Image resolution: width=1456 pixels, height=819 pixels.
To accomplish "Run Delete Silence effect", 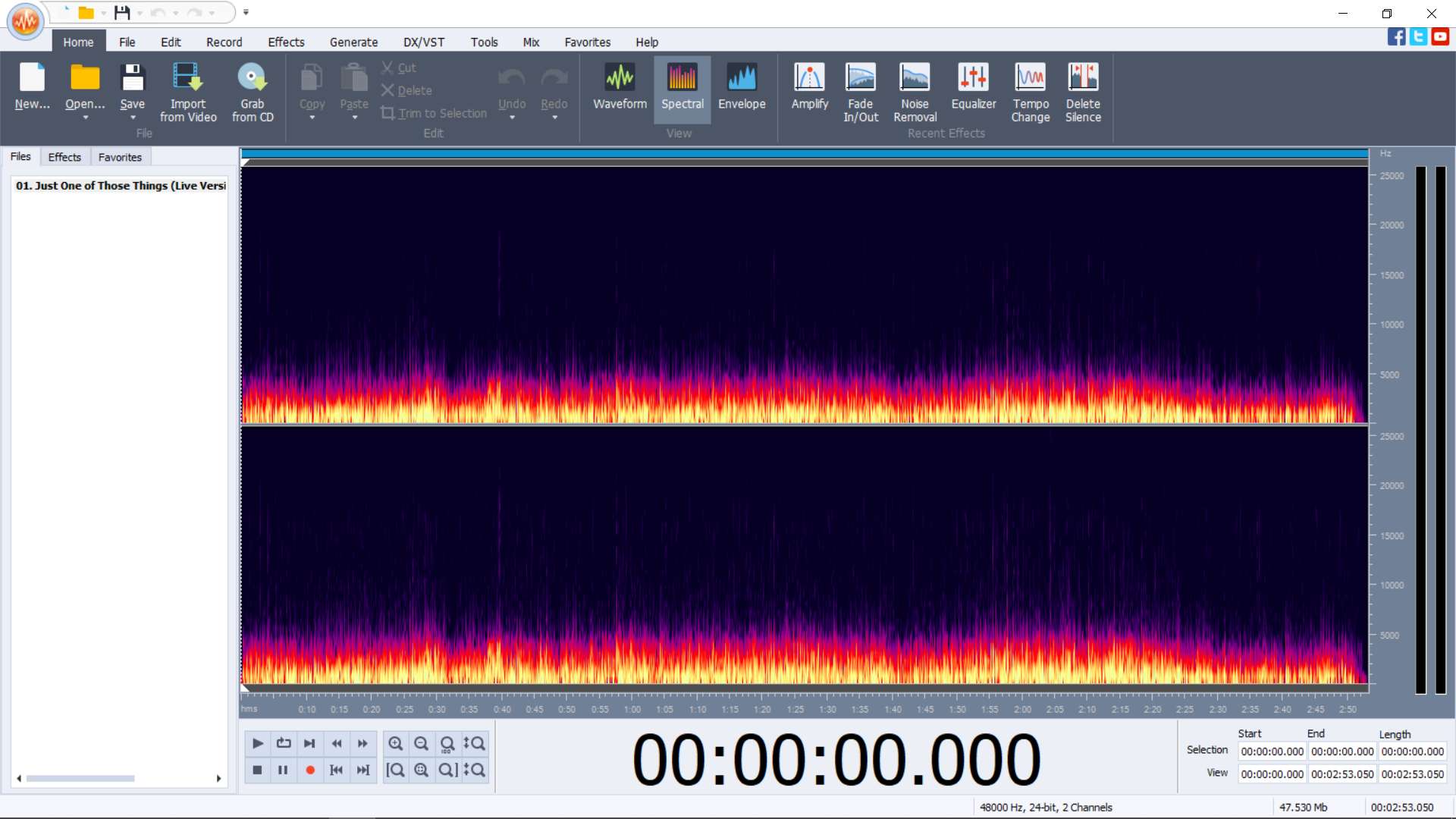I will 1083,92.
